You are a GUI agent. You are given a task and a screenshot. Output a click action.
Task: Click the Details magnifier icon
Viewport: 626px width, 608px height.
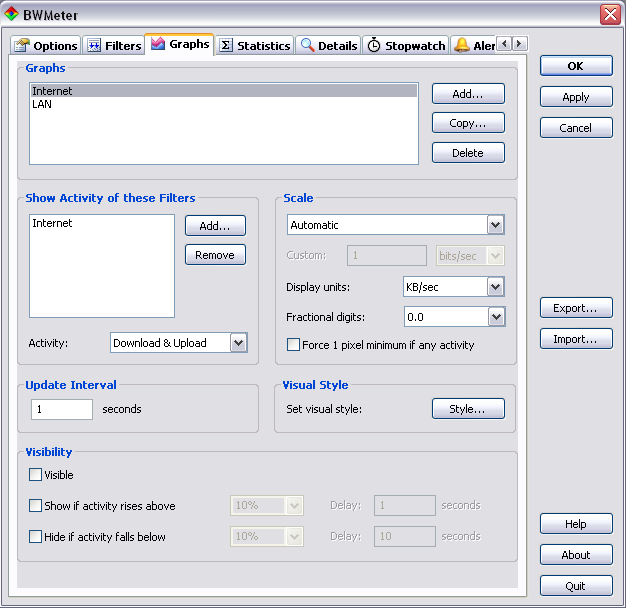(307, 46)
